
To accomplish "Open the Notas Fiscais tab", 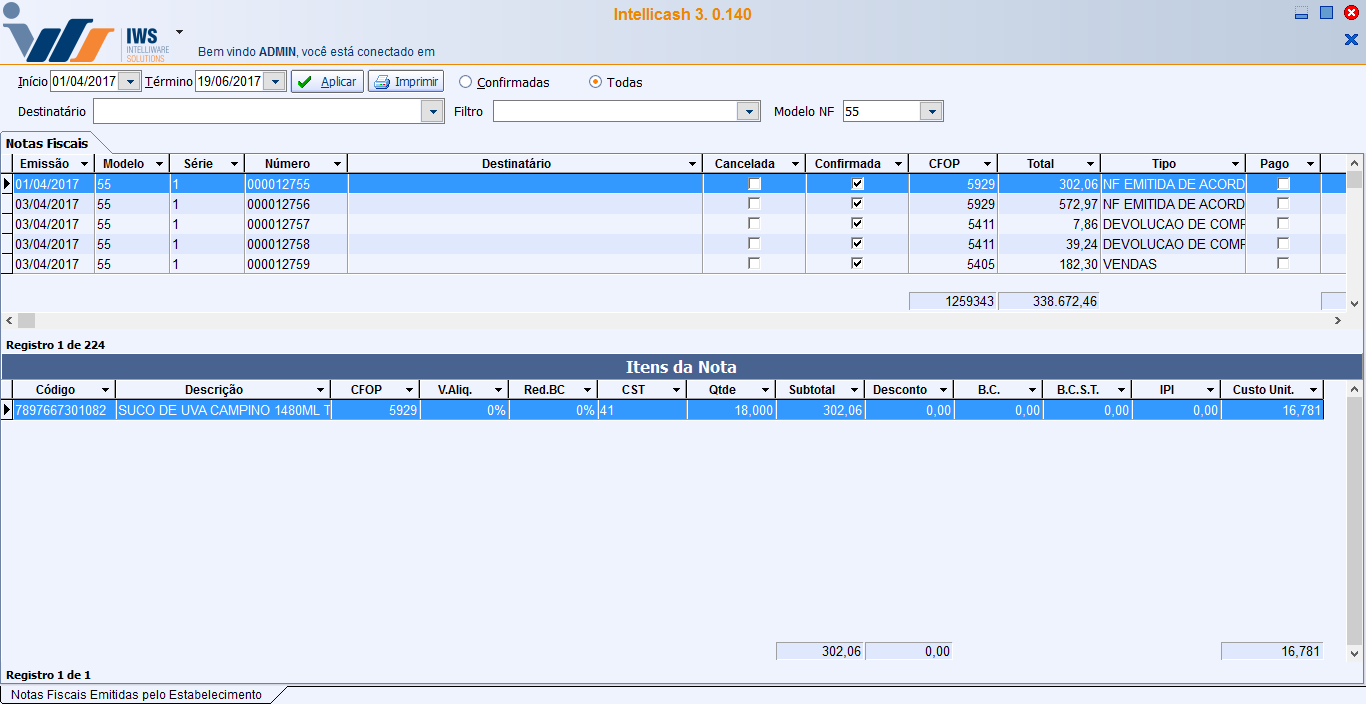I will tap(47, 143).
